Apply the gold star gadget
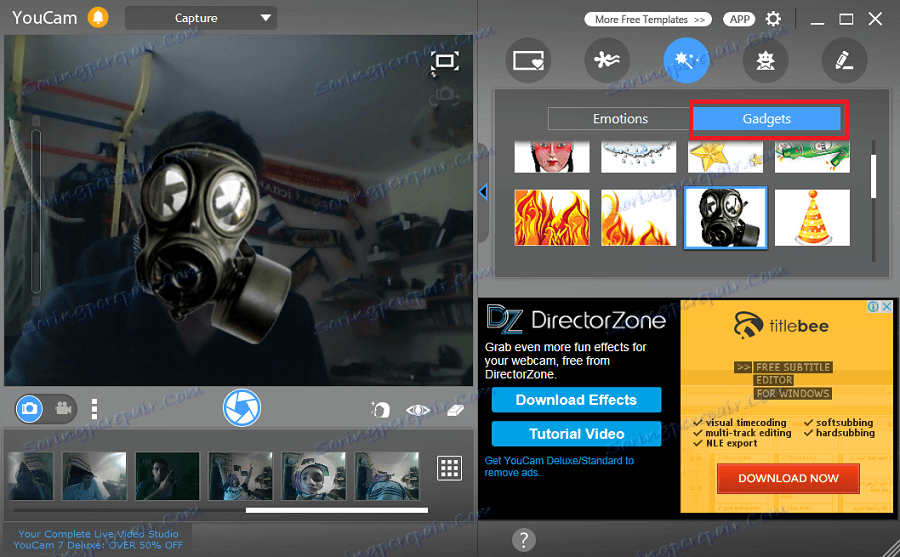 725,157
